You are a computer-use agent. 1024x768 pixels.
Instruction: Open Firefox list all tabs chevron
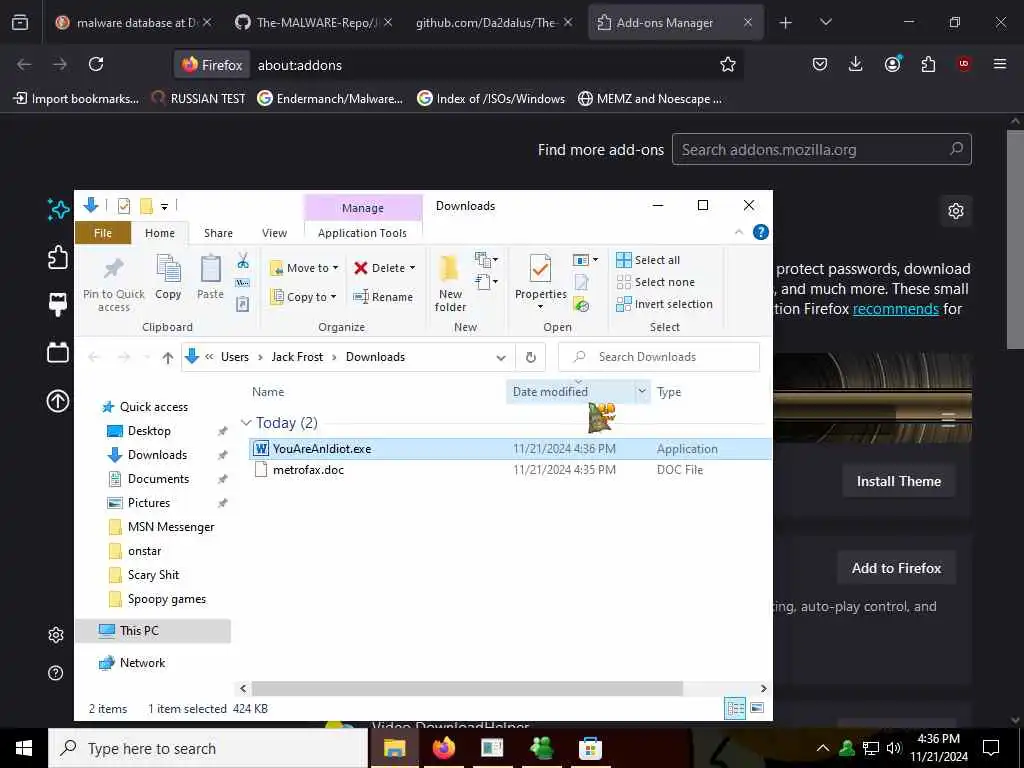825,22
